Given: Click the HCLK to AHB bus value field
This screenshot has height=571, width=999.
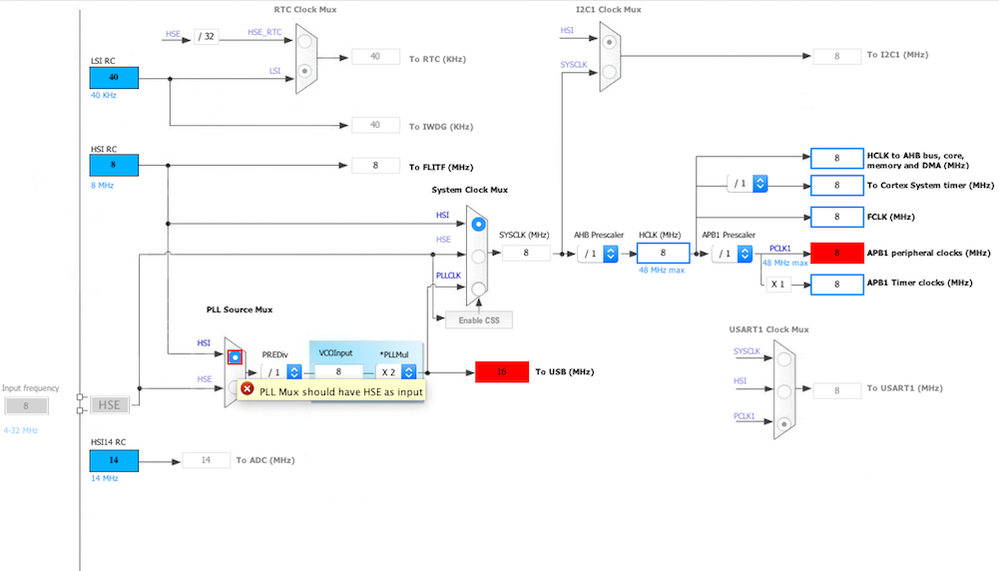Looking at the screenshot, I should (837, 158).
